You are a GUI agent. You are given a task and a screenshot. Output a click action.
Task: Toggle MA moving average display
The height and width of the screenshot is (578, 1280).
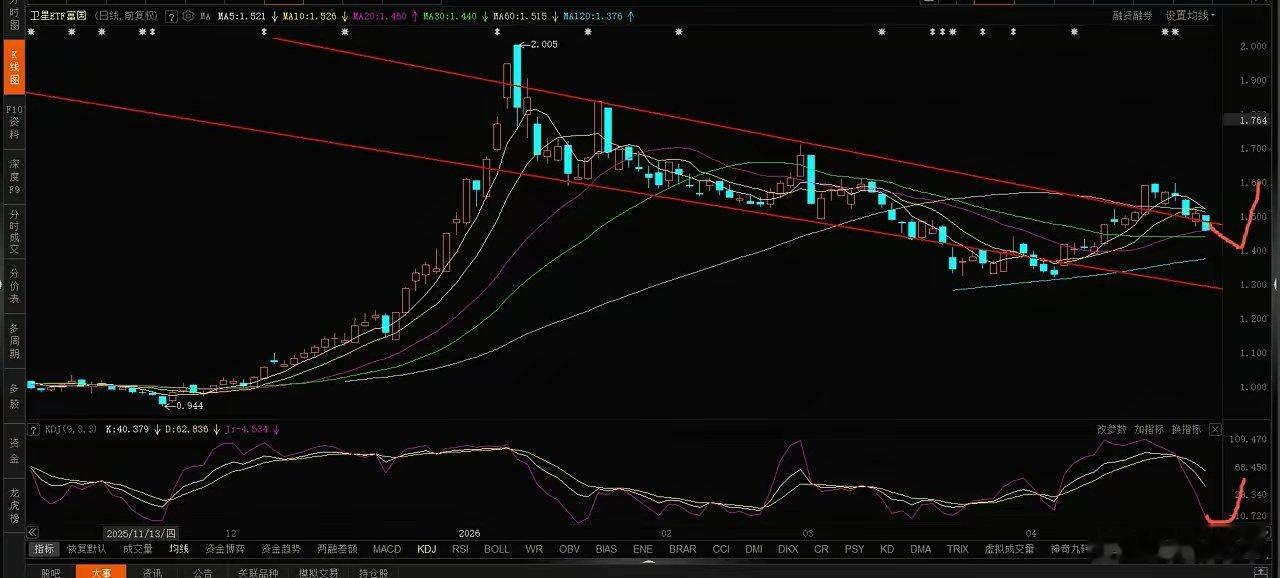click(x=205, y=16)
